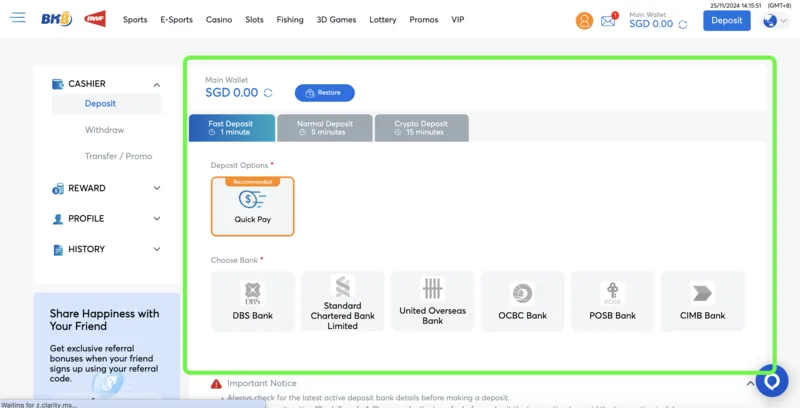Click the Restore button
Screen dimensions: 800x408
(x=324, y=93)
